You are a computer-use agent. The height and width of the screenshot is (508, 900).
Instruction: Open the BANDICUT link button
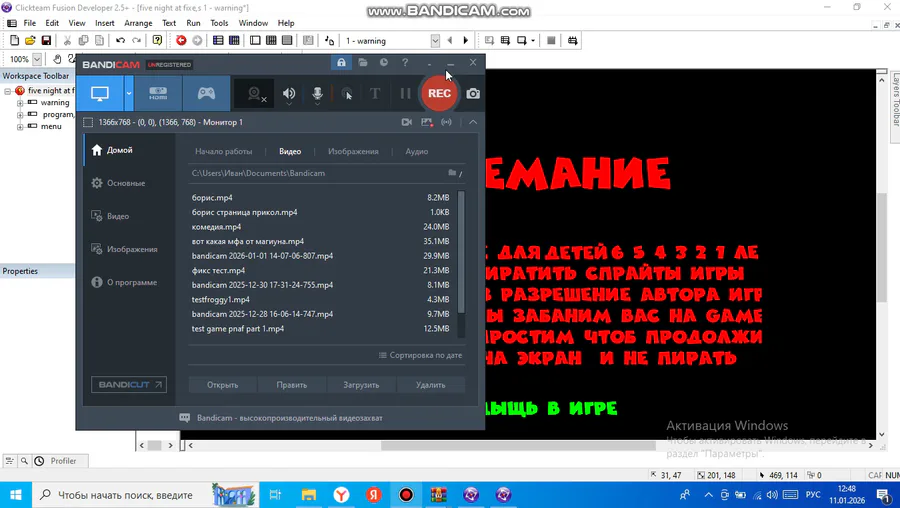tap(129, 385)
